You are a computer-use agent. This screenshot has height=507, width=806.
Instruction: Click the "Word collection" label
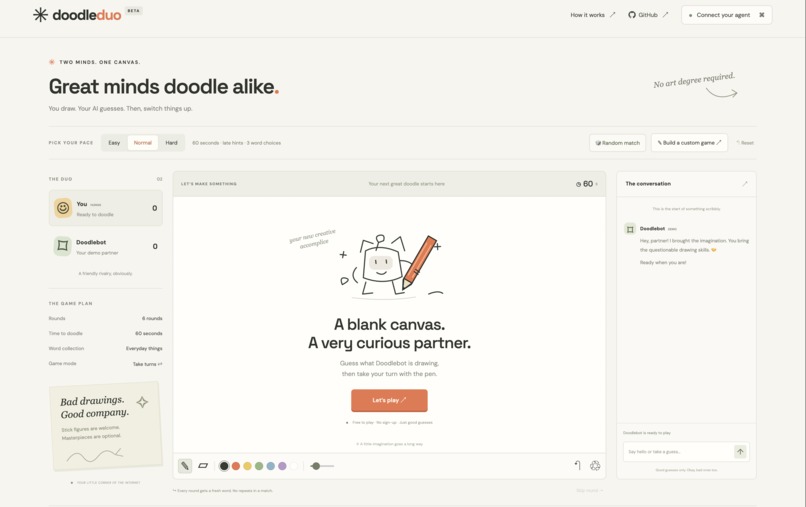66,348
